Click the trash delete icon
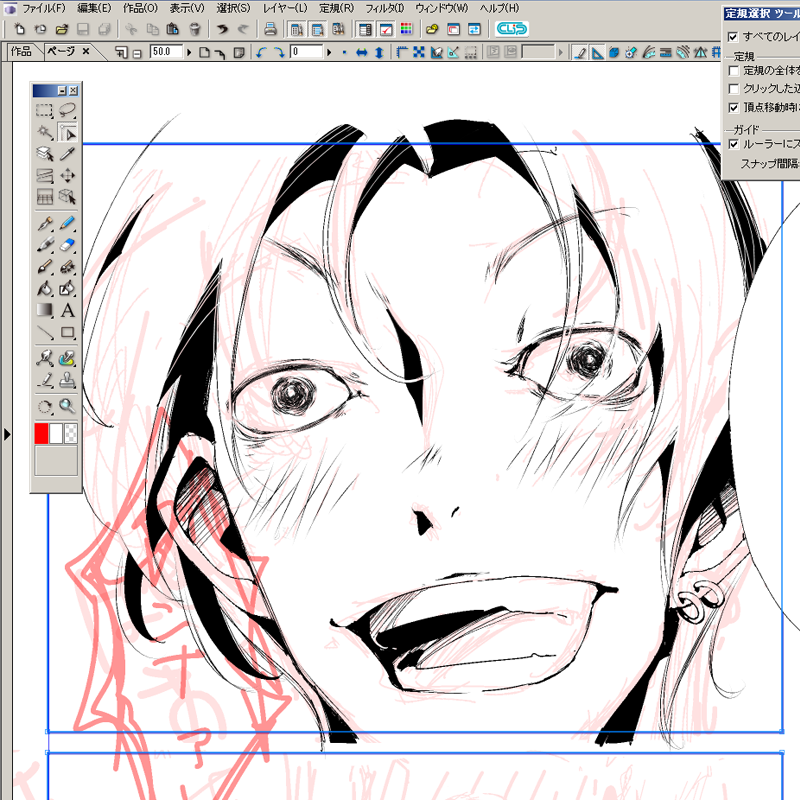Image resolution: width=800 pixels, height=800 pixels. pos(194,29)
